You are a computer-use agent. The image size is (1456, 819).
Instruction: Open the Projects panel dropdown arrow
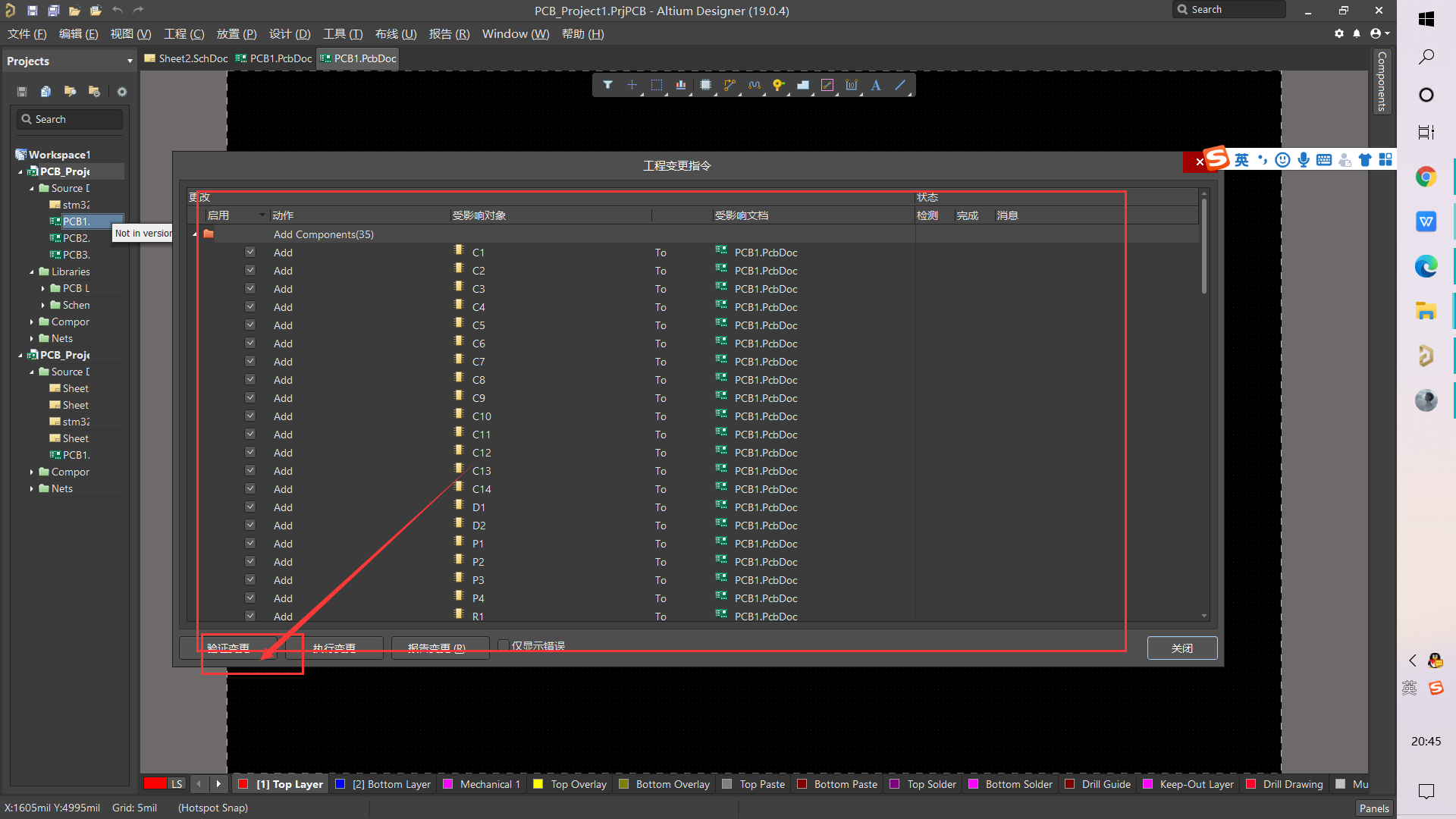pyautogui.click(x=130, y=61)
